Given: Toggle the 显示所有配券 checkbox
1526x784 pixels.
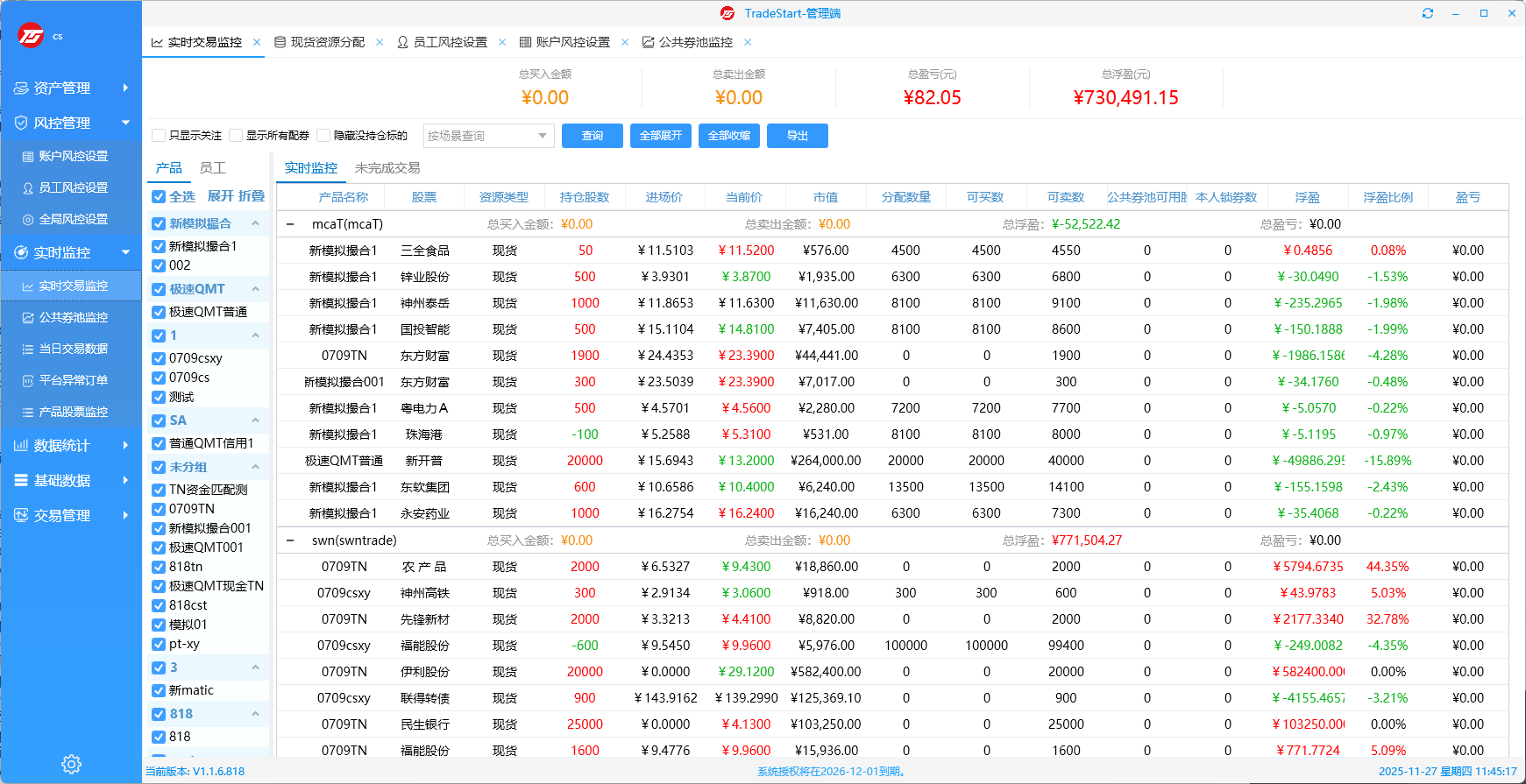Looking at the screenshot, I should click(x=236, y=136).
